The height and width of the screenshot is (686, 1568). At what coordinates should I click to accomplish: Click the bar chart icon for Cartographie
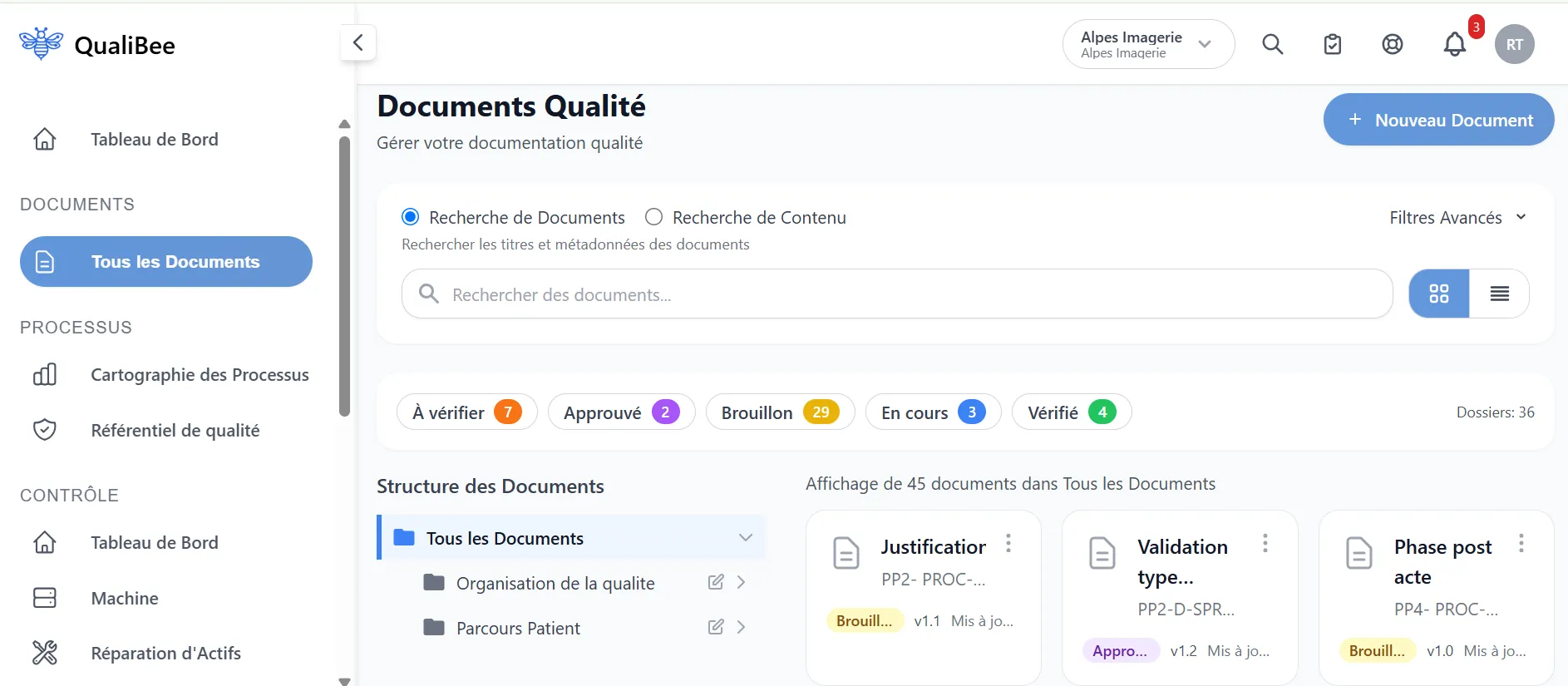point(45,374)
